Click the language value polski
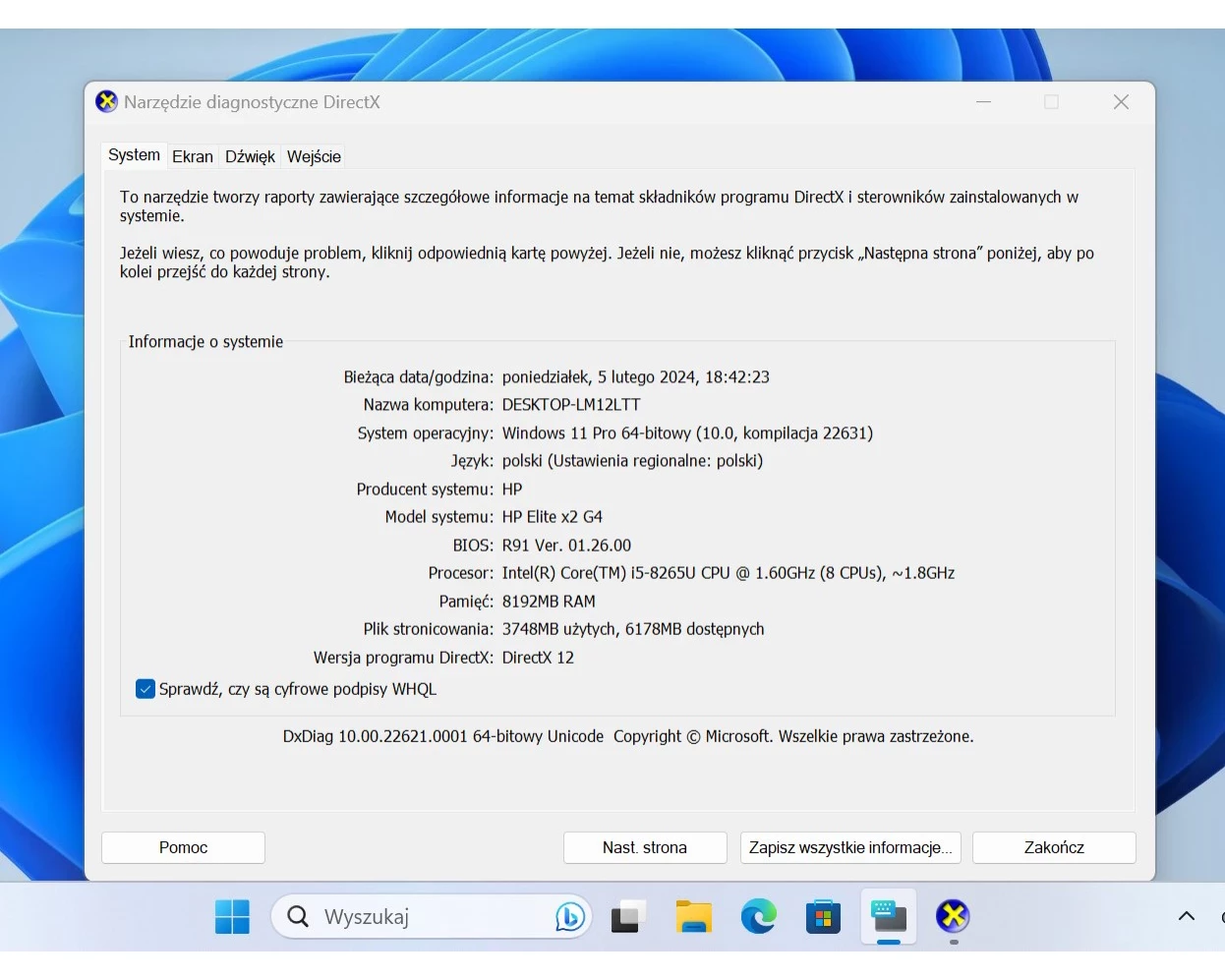This screenshot has width=1225, height=980. point(632,461)
